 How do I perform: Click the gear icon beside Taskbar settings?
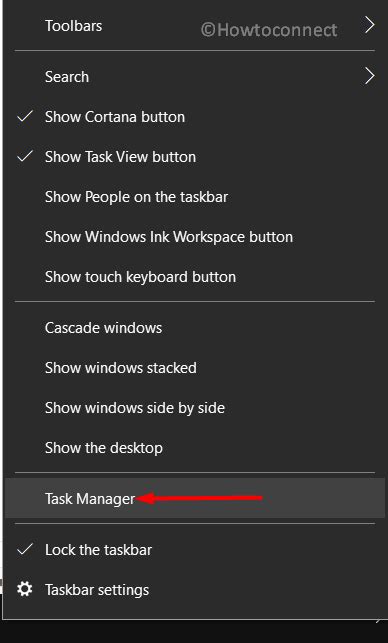click(x=25, y=590)
